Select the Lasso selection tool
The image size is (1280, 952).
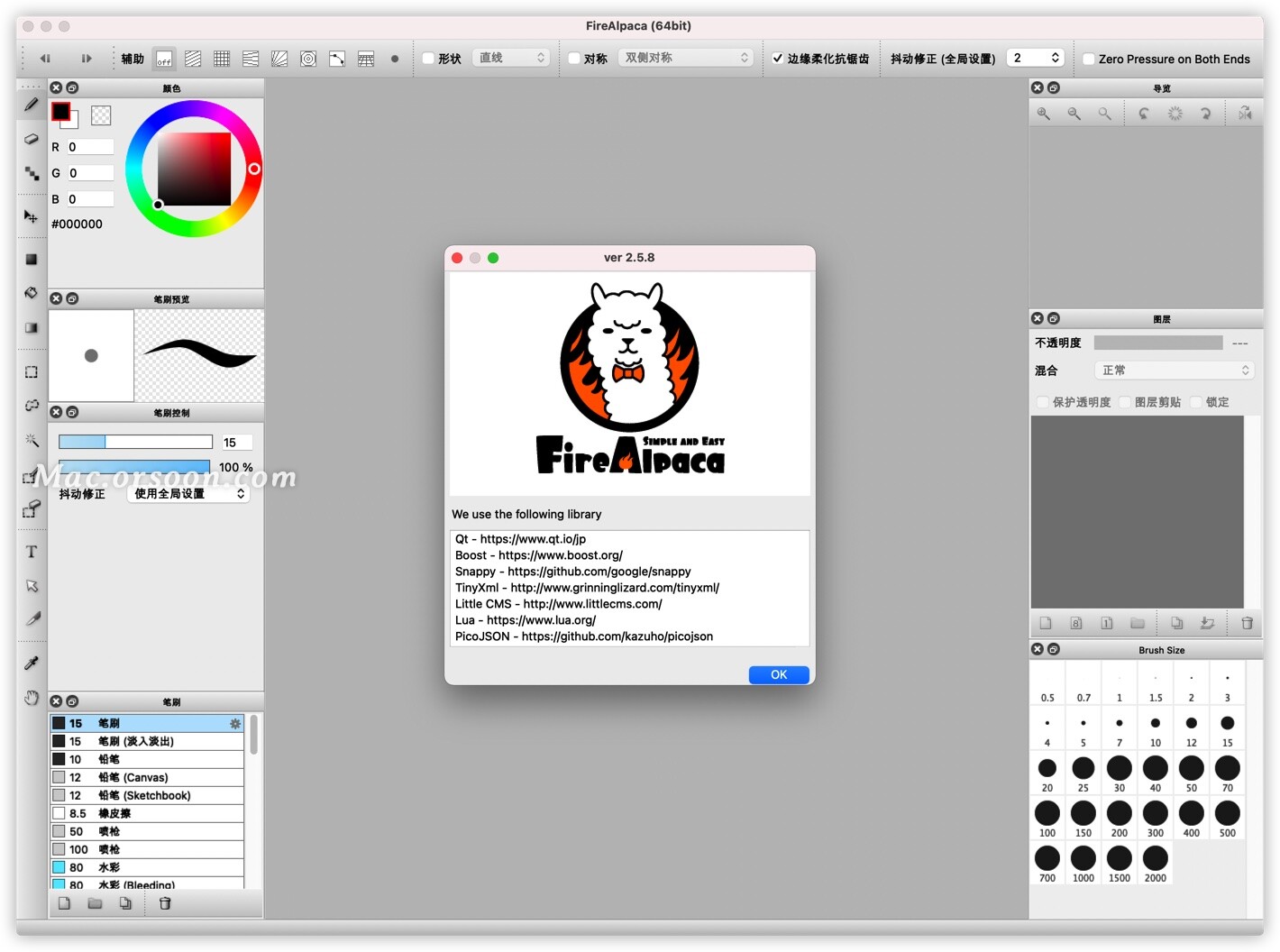coord(32,406)
